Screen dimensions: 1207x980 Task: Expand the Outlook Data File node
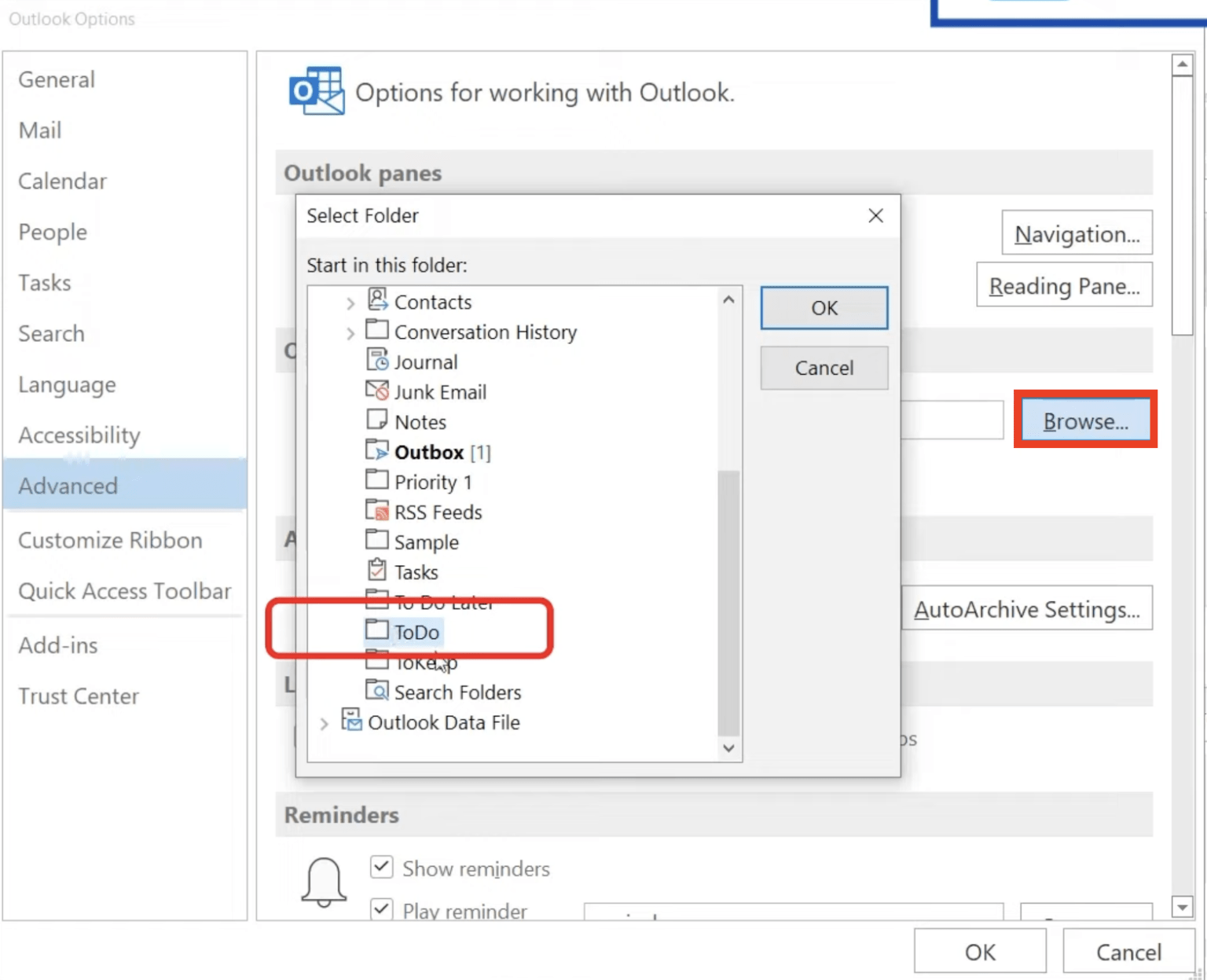(x=324, y=724)
